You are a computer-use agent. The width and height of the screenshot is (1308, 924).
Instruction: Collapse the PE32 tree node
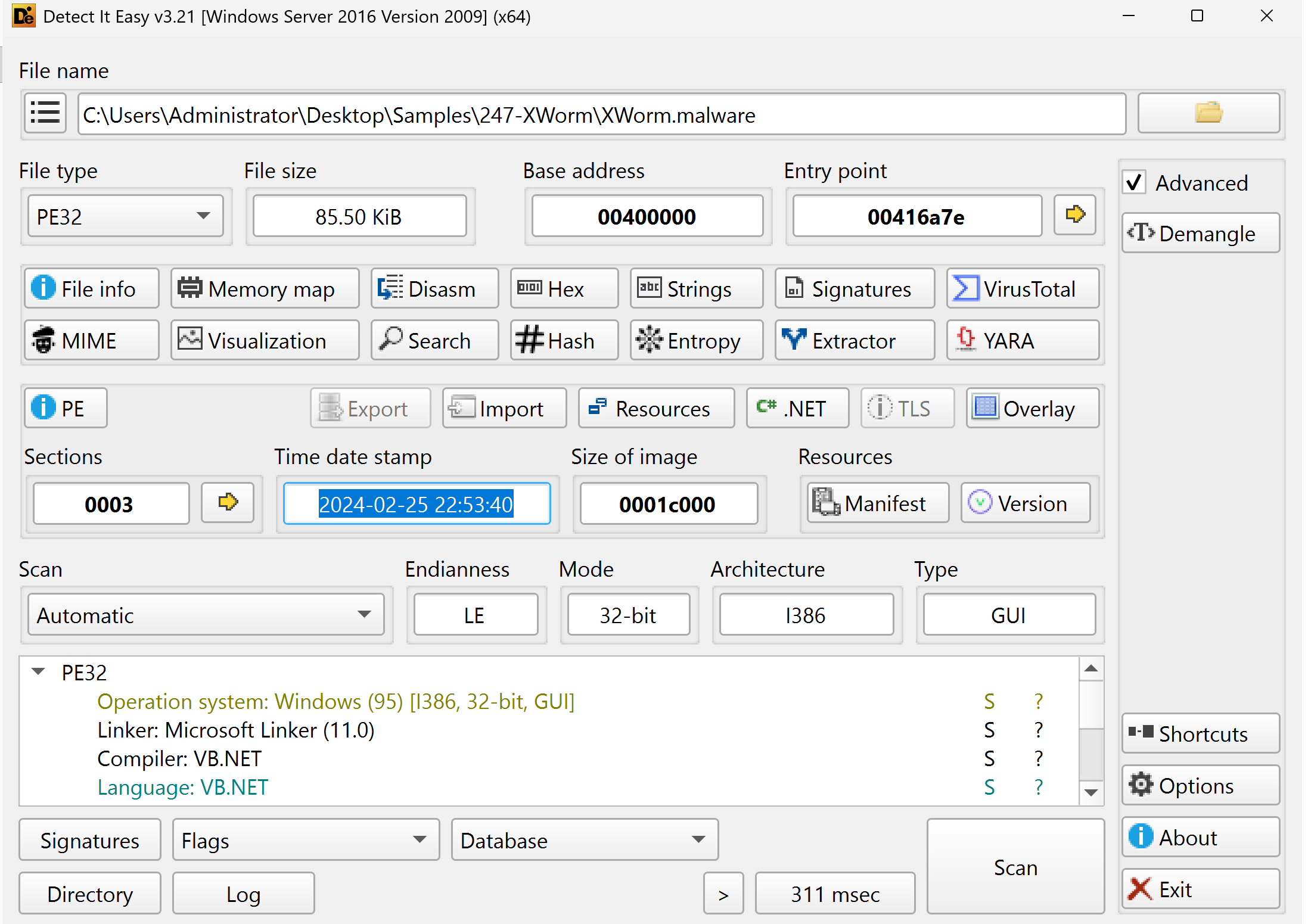coord(39,671)
